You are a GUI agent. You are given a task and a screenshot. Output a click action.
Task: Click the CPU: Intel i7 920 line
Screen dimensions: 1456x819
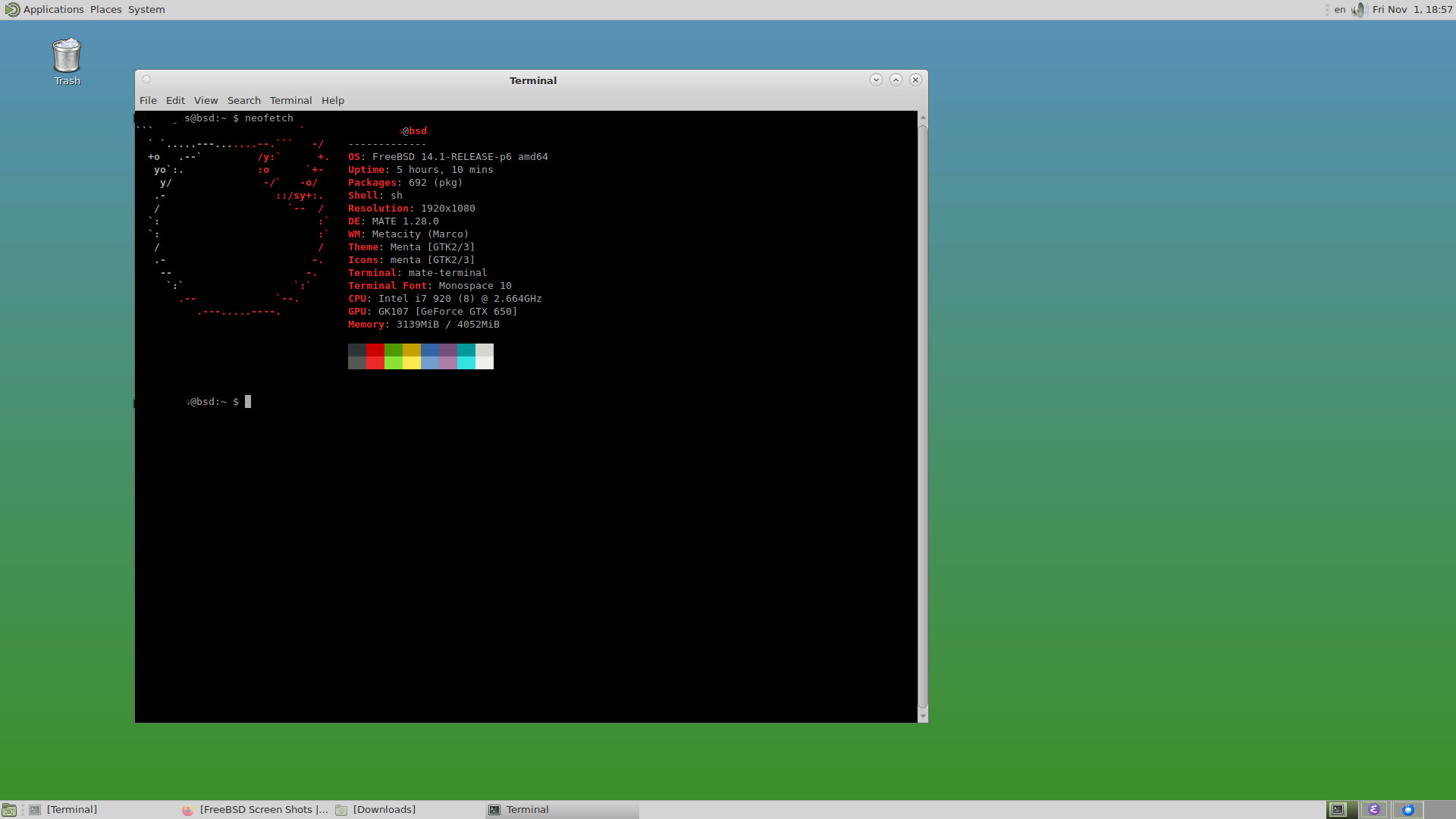tap(444, 299)
